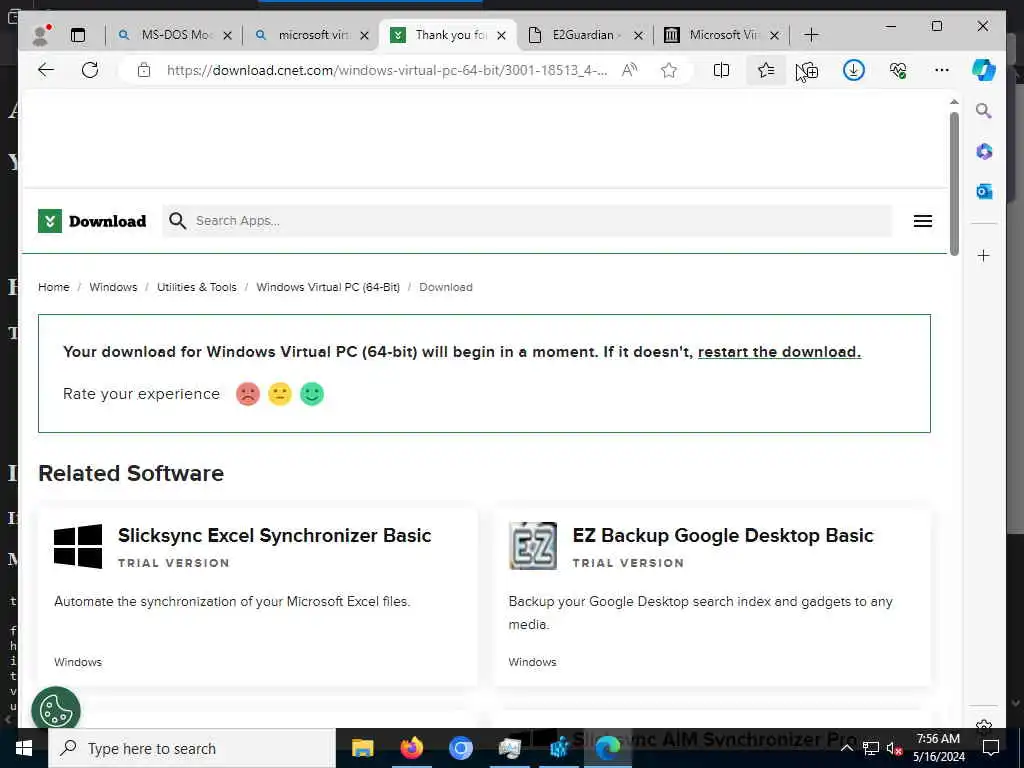Click the URL address bar

(387, 70)
